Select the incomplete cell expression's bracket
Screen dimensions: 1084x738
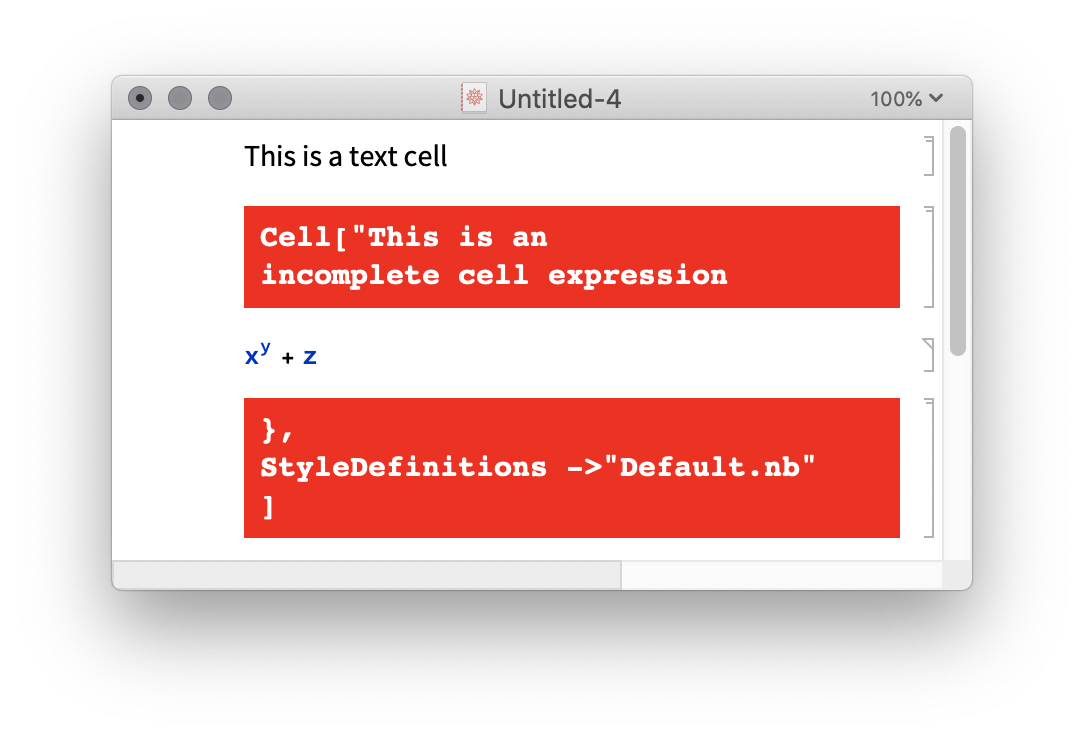point(929,257)
